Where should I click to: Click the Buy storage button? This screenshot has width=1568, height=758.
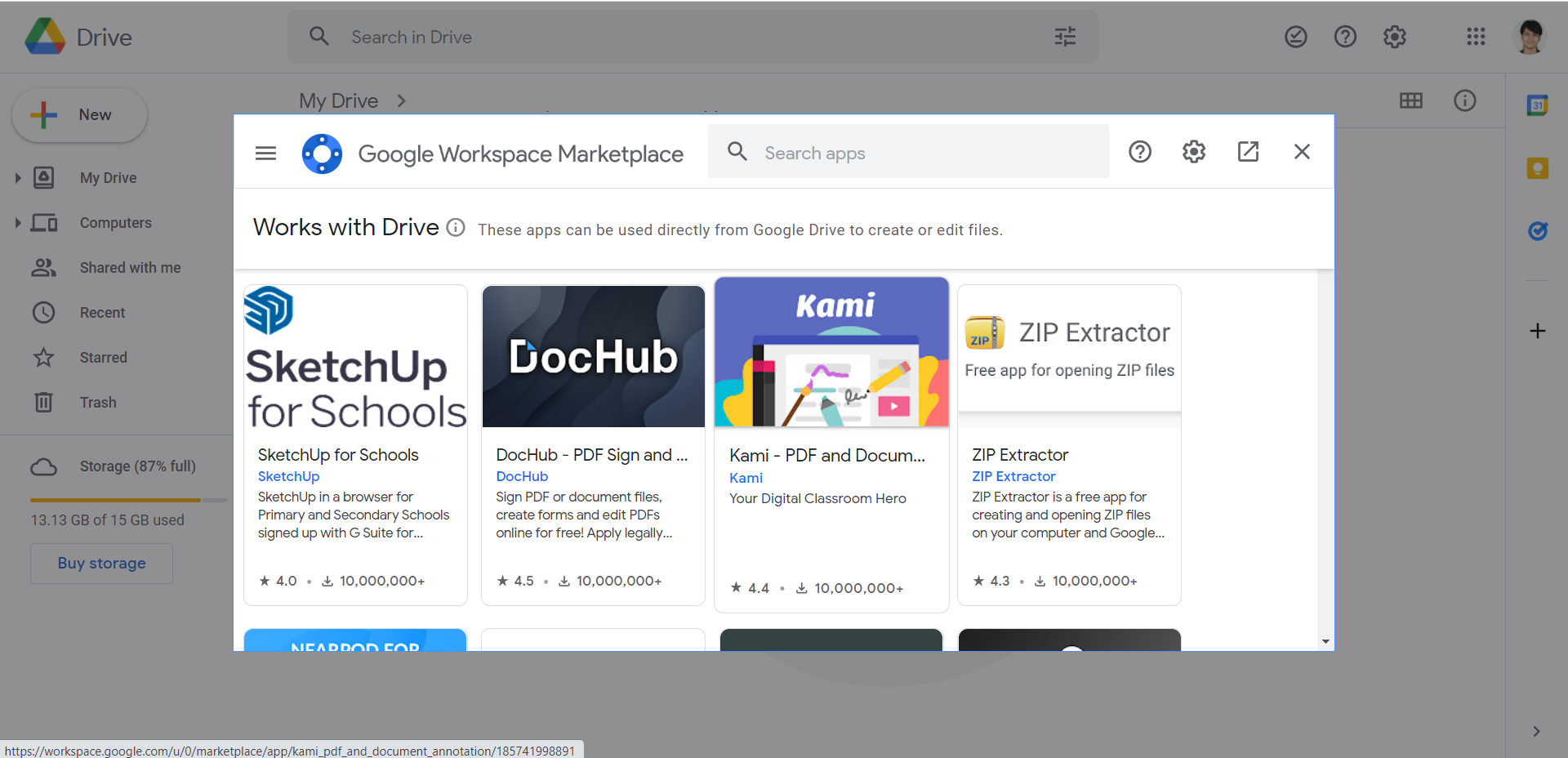point(100,563)
